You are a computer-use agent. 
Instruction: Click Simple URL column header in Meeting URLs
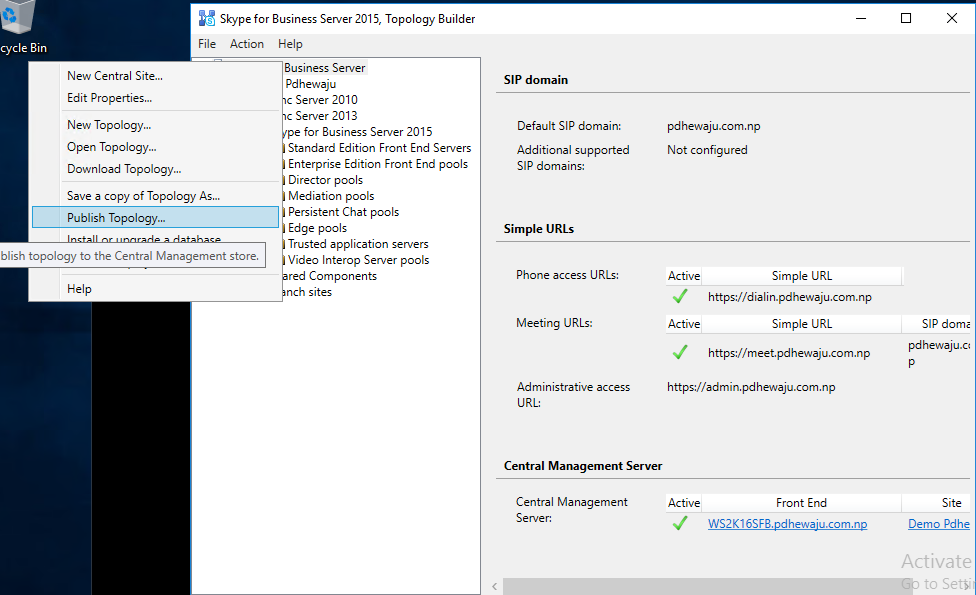pos(802,324)
